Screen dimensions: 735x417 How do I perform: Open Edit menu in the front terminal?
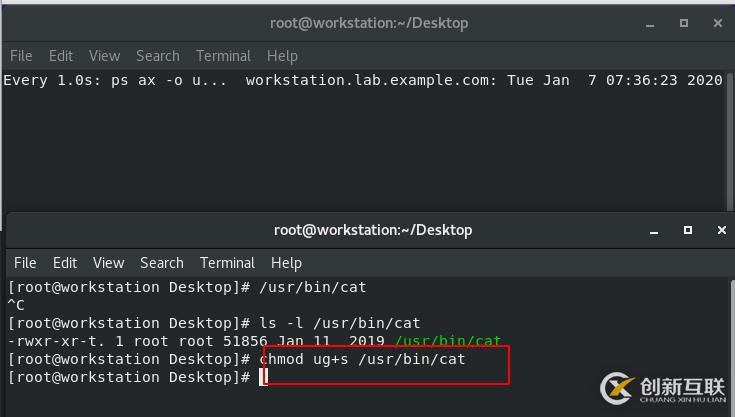pyautogui.click(x=65, y=263)
